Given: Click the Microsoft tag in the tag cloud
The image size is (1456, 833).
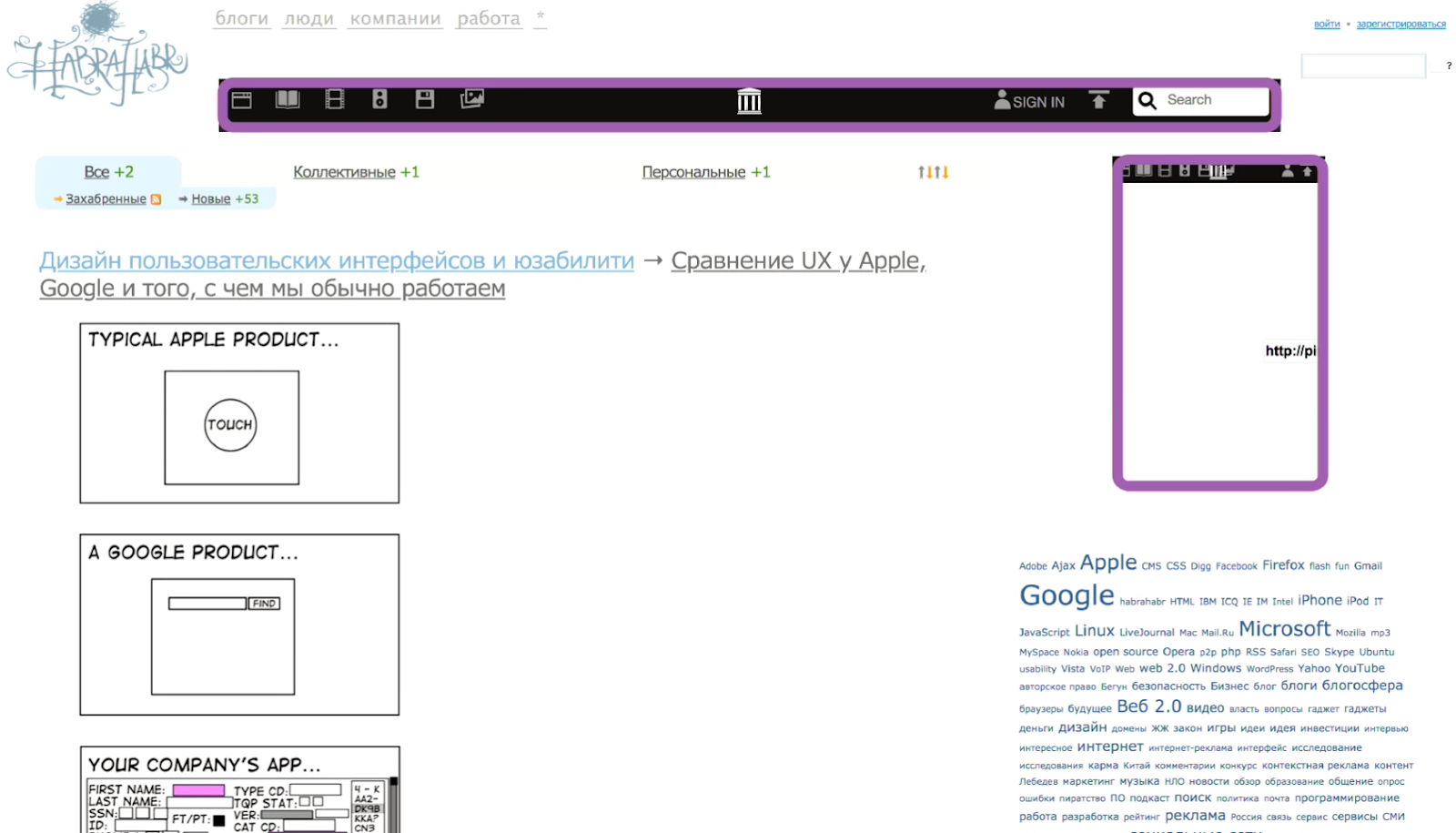Looking at the screenshot, I should (1285, 629).
